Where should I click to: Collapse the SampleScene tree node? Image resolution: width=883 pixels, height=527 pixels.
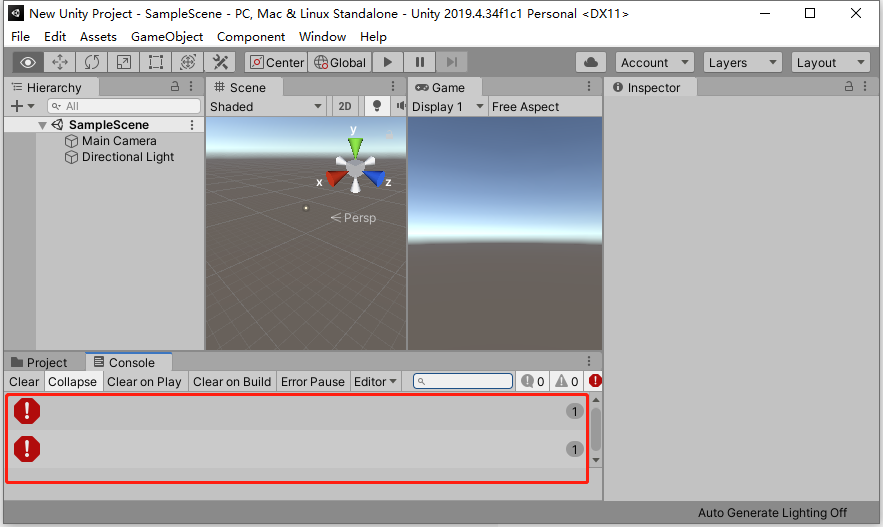[x=42, y=125]
